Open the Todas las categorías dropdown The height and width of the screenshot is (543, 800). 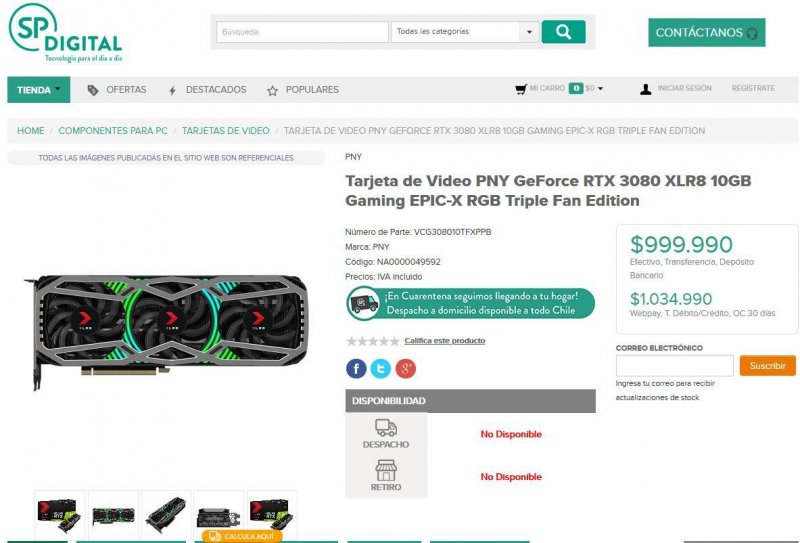465,32
